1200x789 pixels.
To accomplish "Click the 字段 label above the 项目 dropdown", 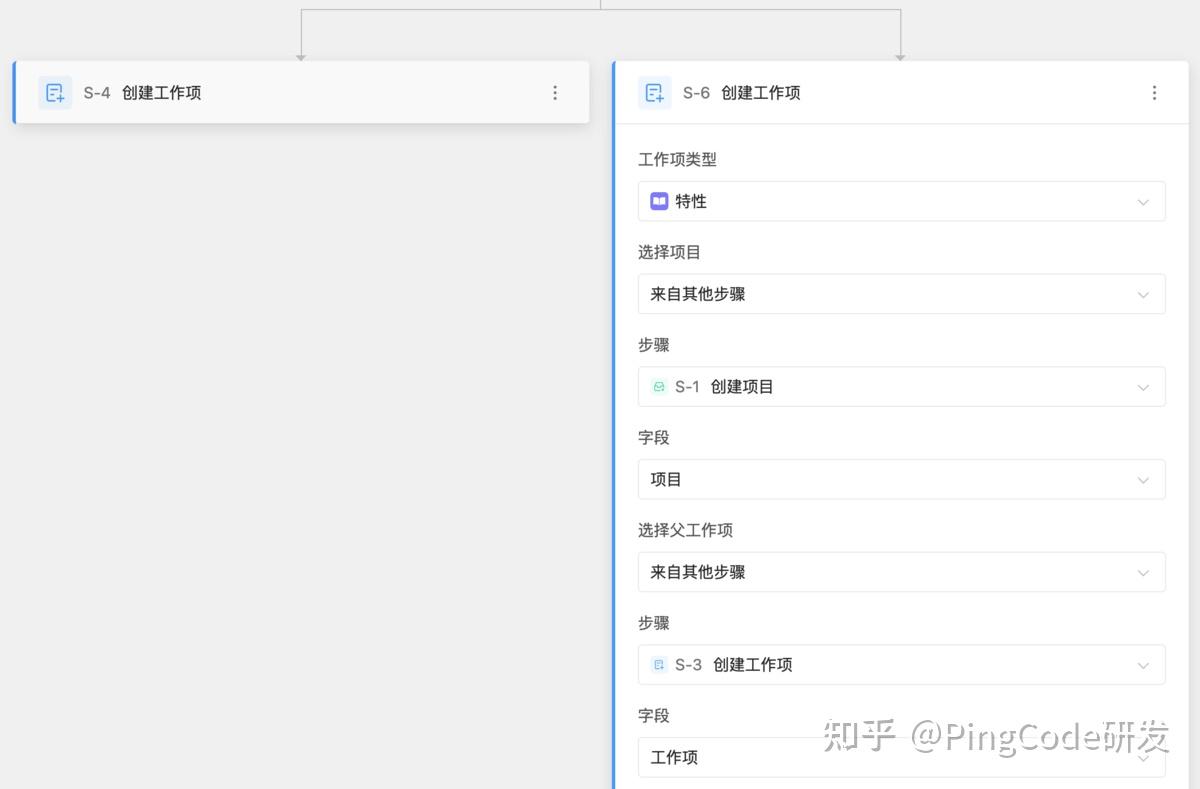I will click(654, 438).
